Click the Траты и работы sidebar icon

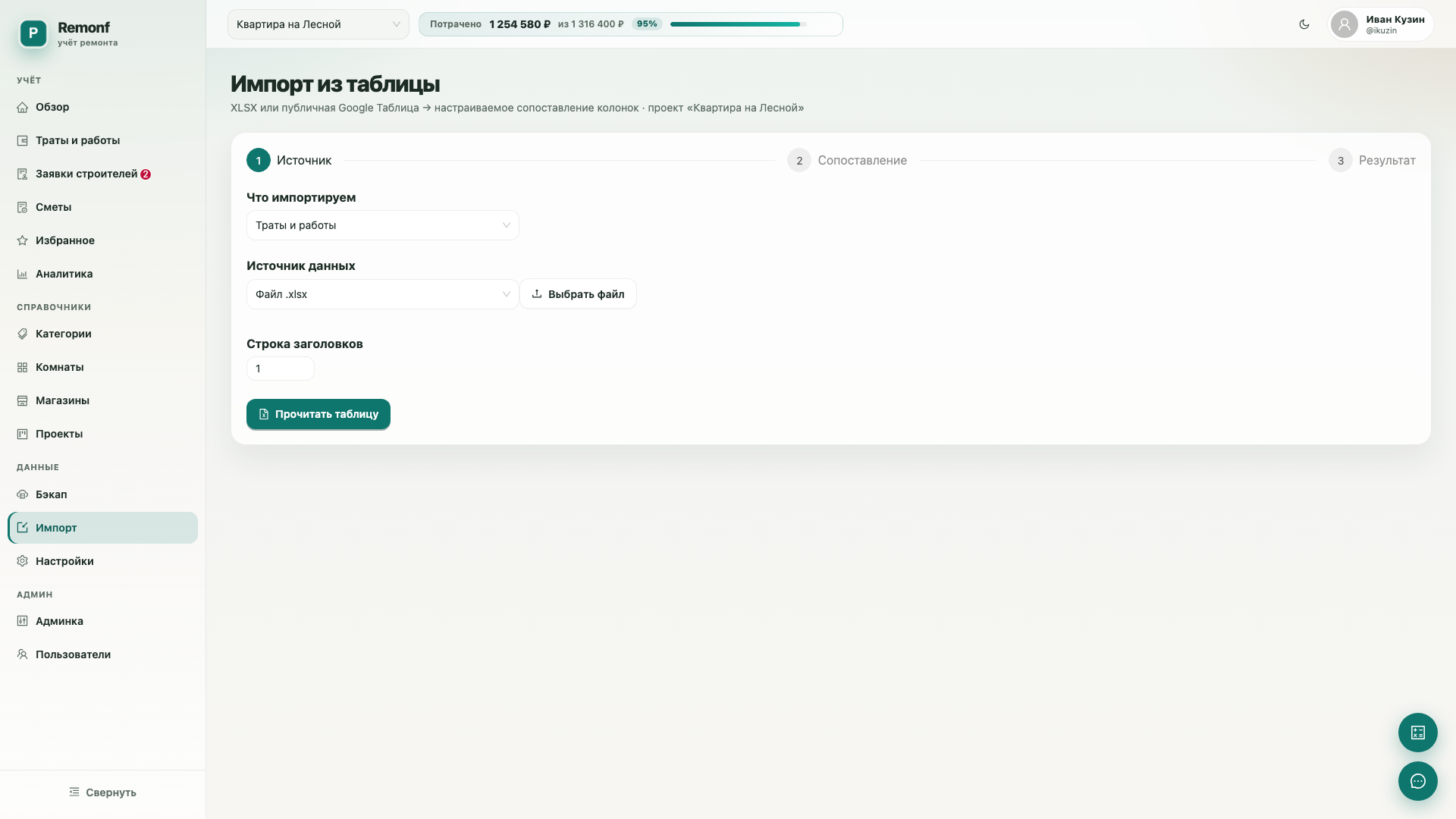click(x=23, y=141)
